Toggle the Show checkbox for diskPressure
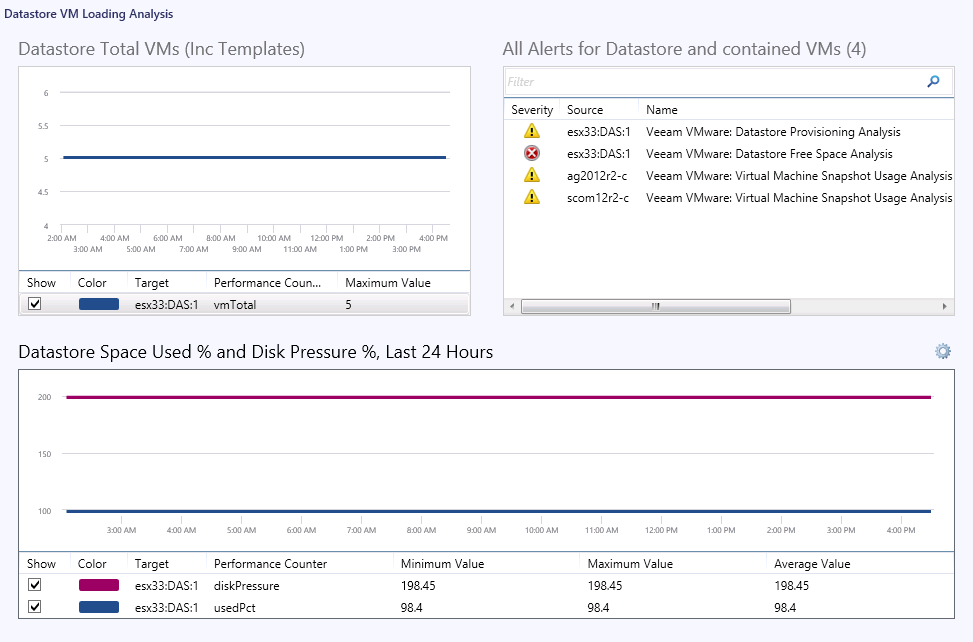 click(x=37, y=584)
